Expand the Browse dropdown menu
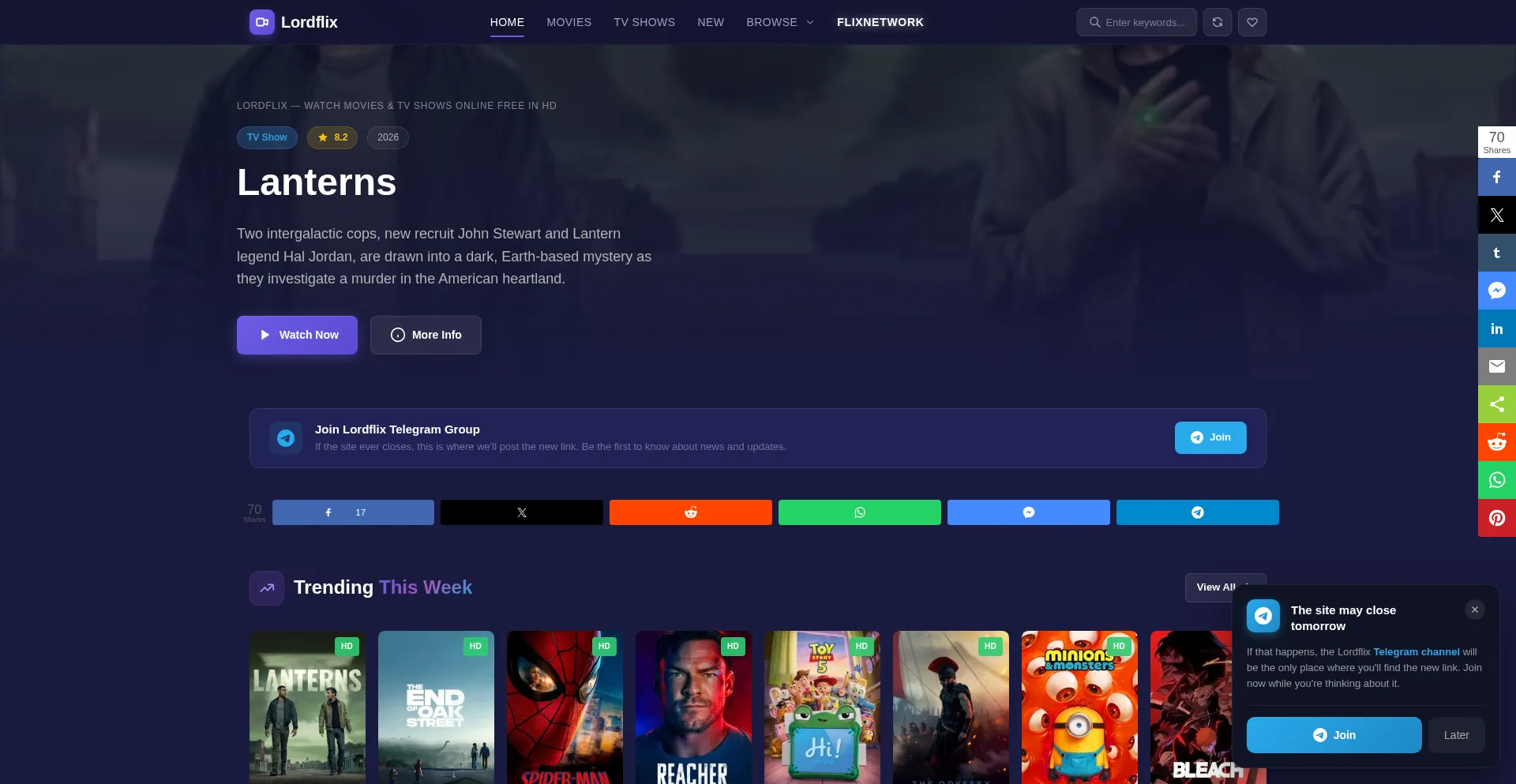Viewport: 1516px width, 784px height. (780, 22)
